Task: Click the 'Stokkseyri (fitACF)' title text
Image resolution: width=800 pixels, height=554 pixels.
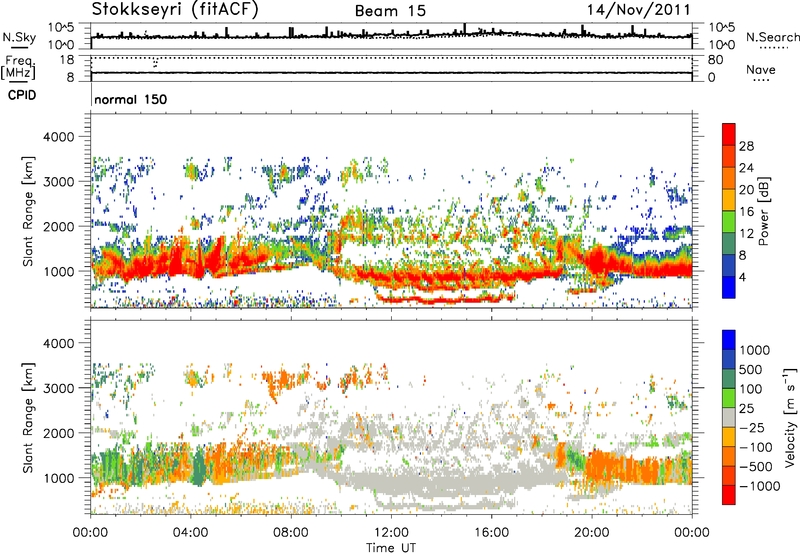Action: pos(176,9)
